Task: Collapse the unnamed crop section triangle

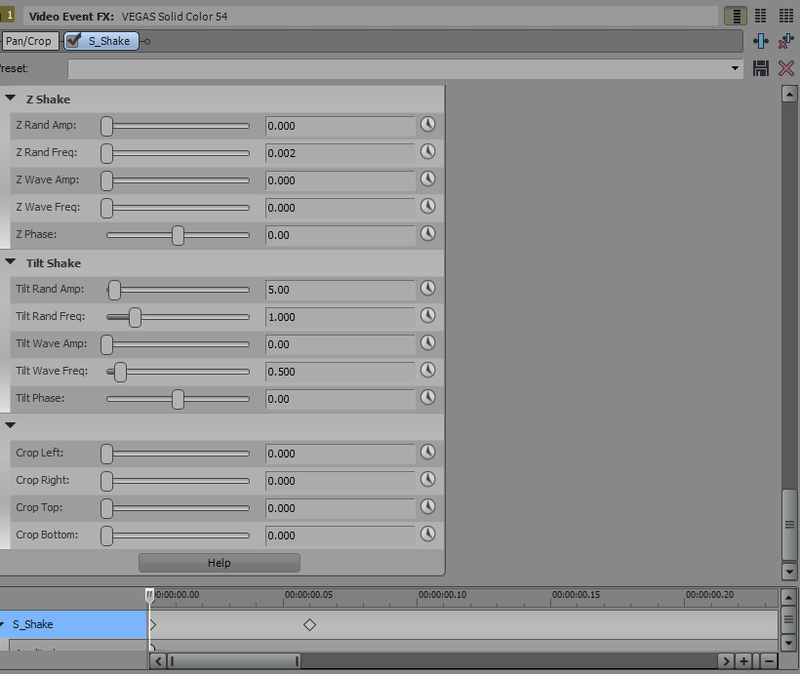Action: tap(10, 425)
